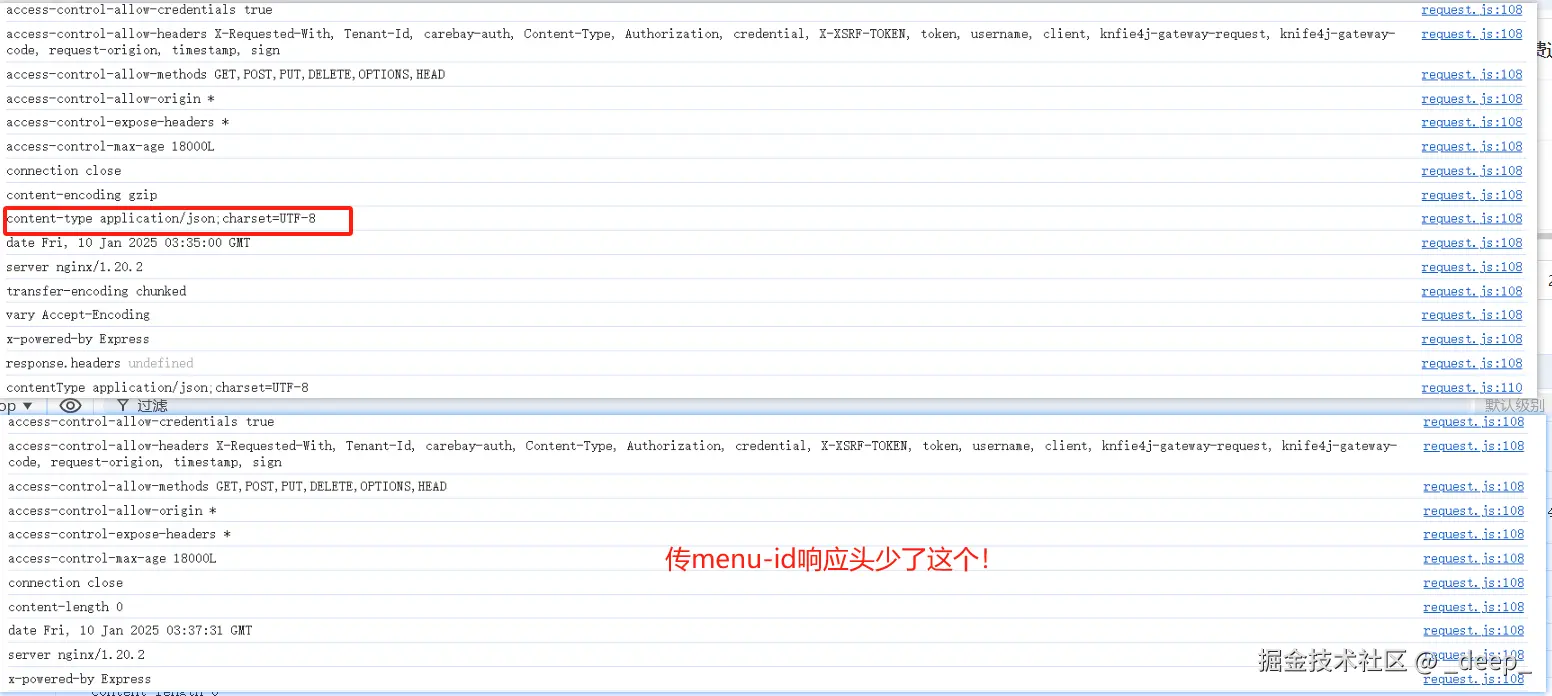Open request.js:108 beside x-powered-by Express

pos(1472,338)
